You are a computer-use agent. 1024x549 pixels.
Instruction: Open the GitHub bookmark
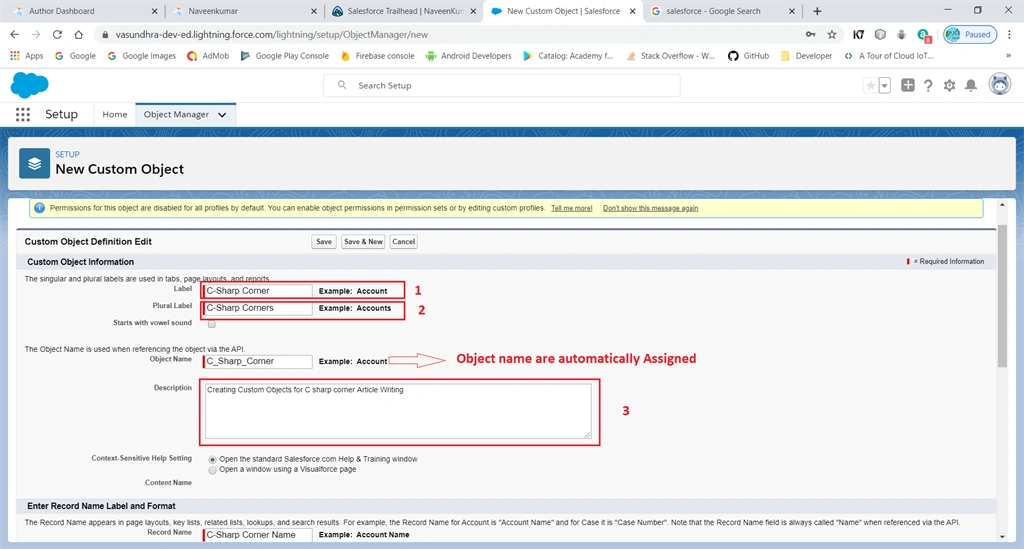pos(748,56)
